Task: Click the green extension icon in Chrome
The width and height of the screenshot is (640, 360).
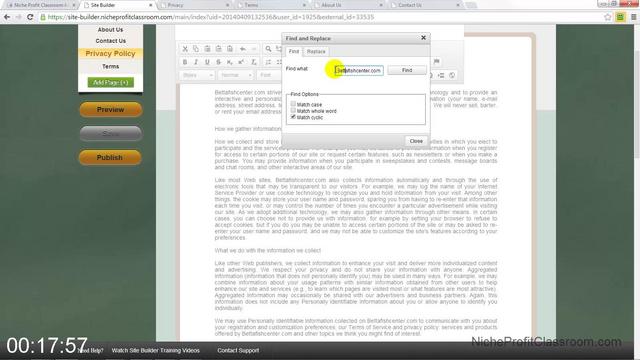Action: tap(620, 17)
